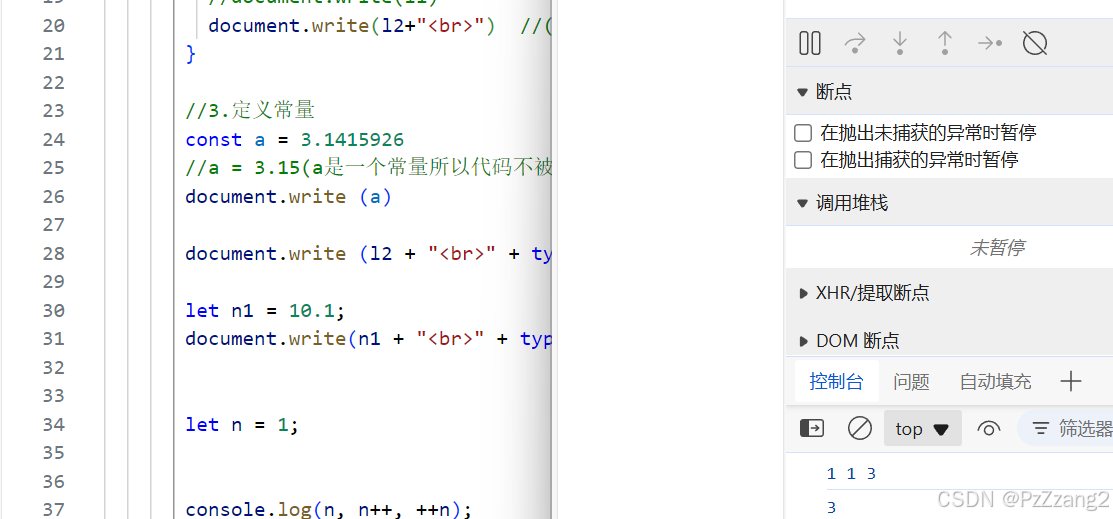Click line number 34 gutter
Image resolution: width=1113 pixels, height=519 pixels.
pos(54,424)
